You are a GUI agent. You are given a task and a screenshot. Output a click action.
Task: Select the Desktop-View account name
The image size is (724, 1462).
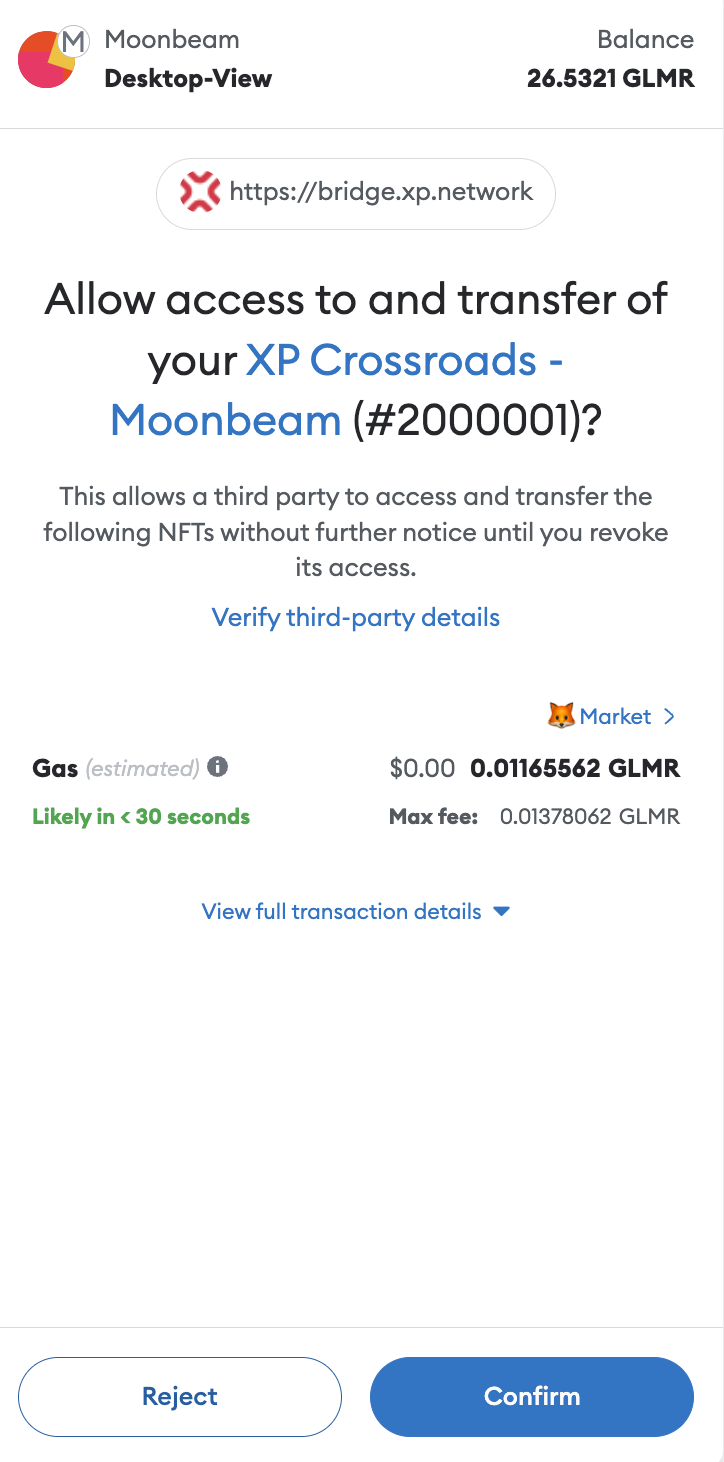(188, 78)
